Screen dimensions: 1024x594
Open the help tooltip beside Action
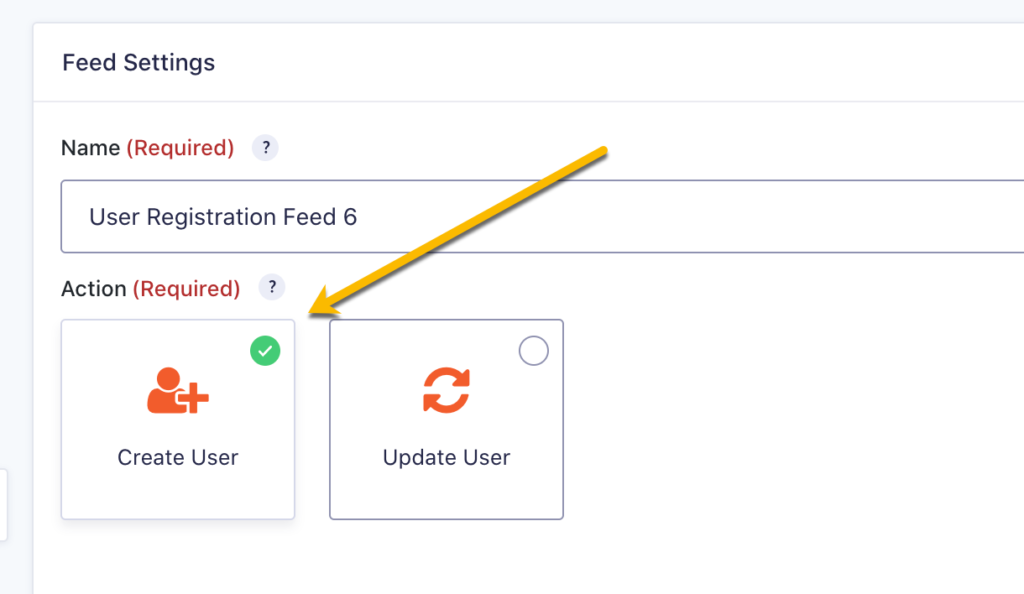coord(272,287)
